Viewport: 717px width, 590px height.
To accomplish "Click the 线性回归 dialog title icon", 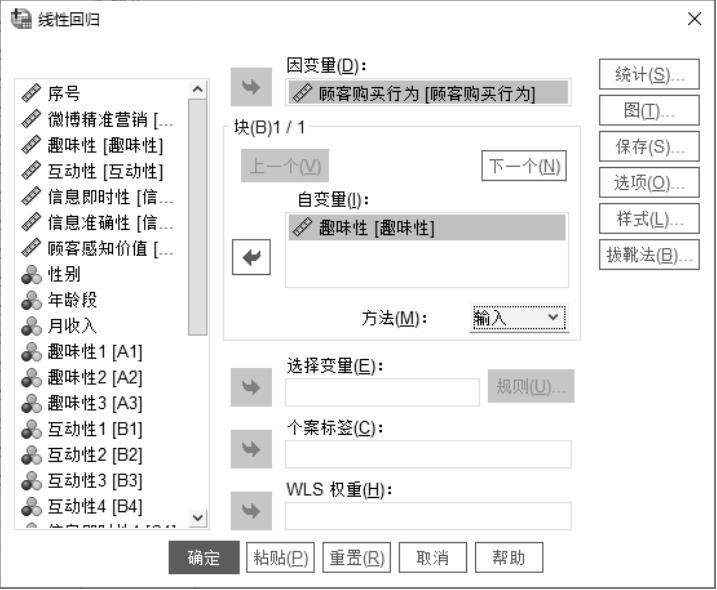I will pyautogui.click(x=21, y=19).
